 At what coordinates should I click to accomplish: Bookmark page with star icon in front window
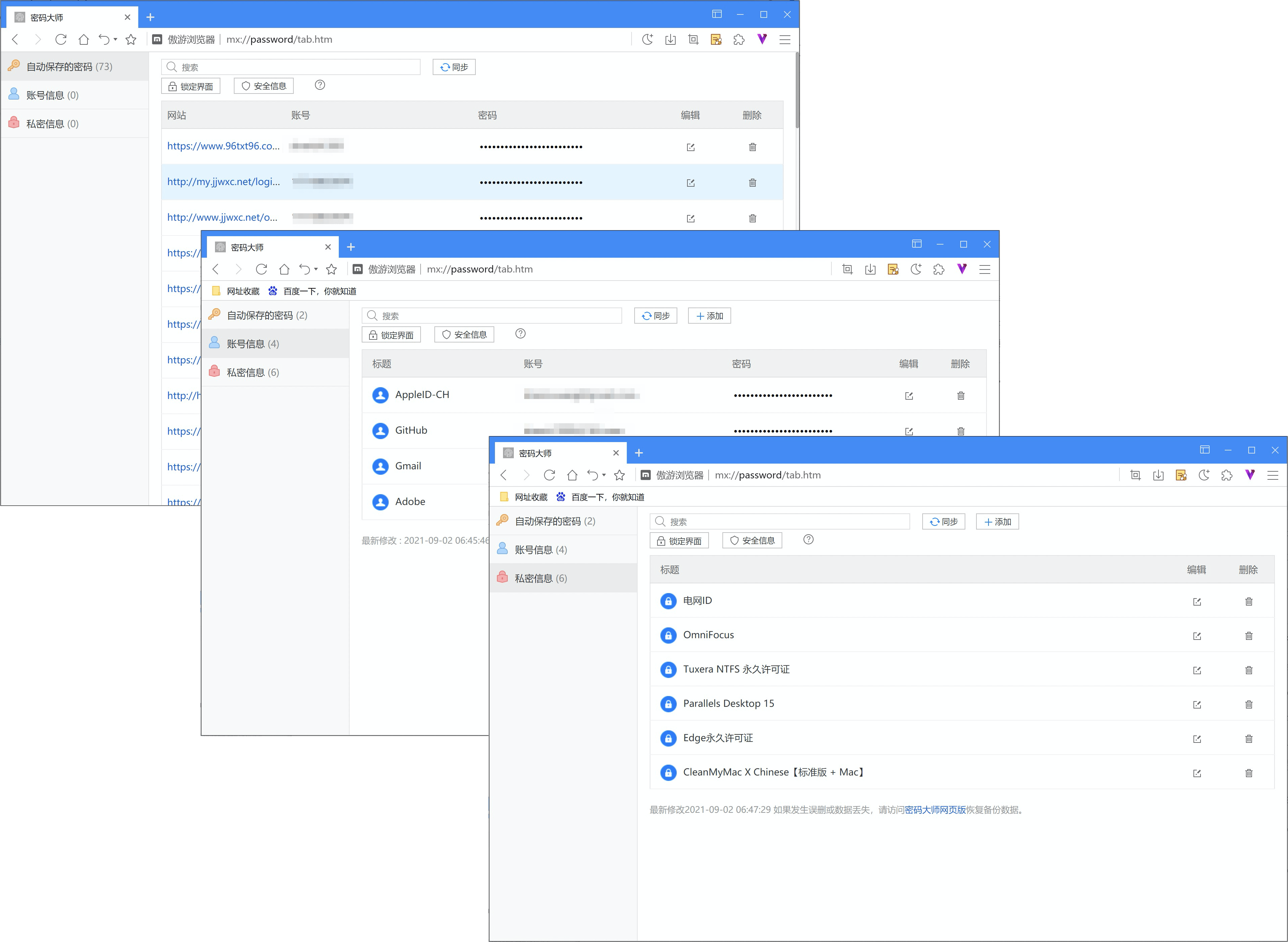pos(619,475)
